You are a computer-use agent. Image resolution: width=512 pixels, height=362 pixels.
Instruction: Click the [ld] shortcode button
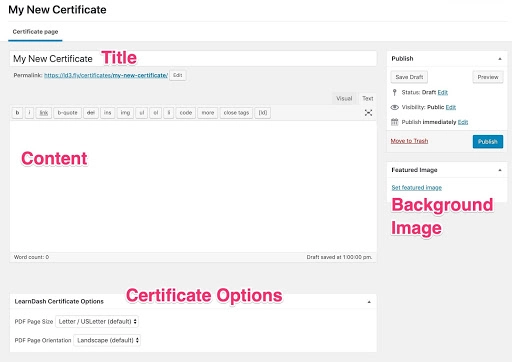(263, 113)
